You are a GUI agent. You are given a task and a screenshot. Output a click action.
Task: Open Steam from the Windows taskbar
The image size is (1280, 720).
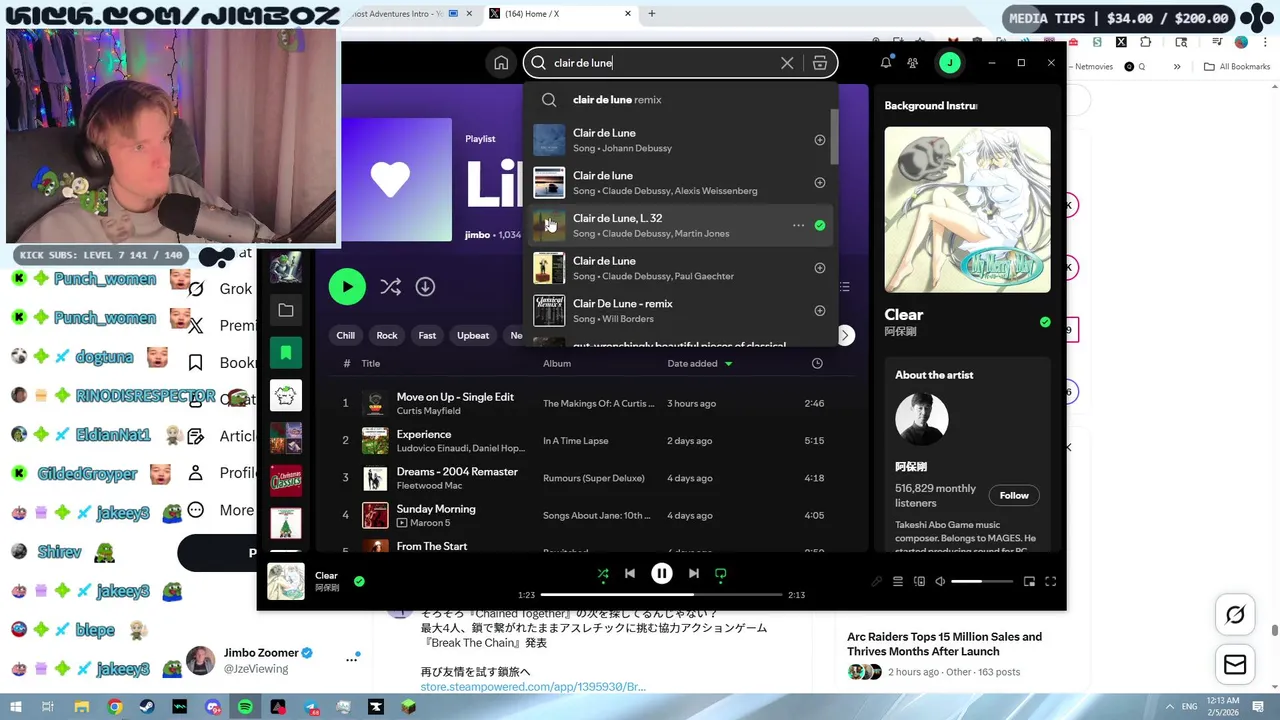pos(147,707)
